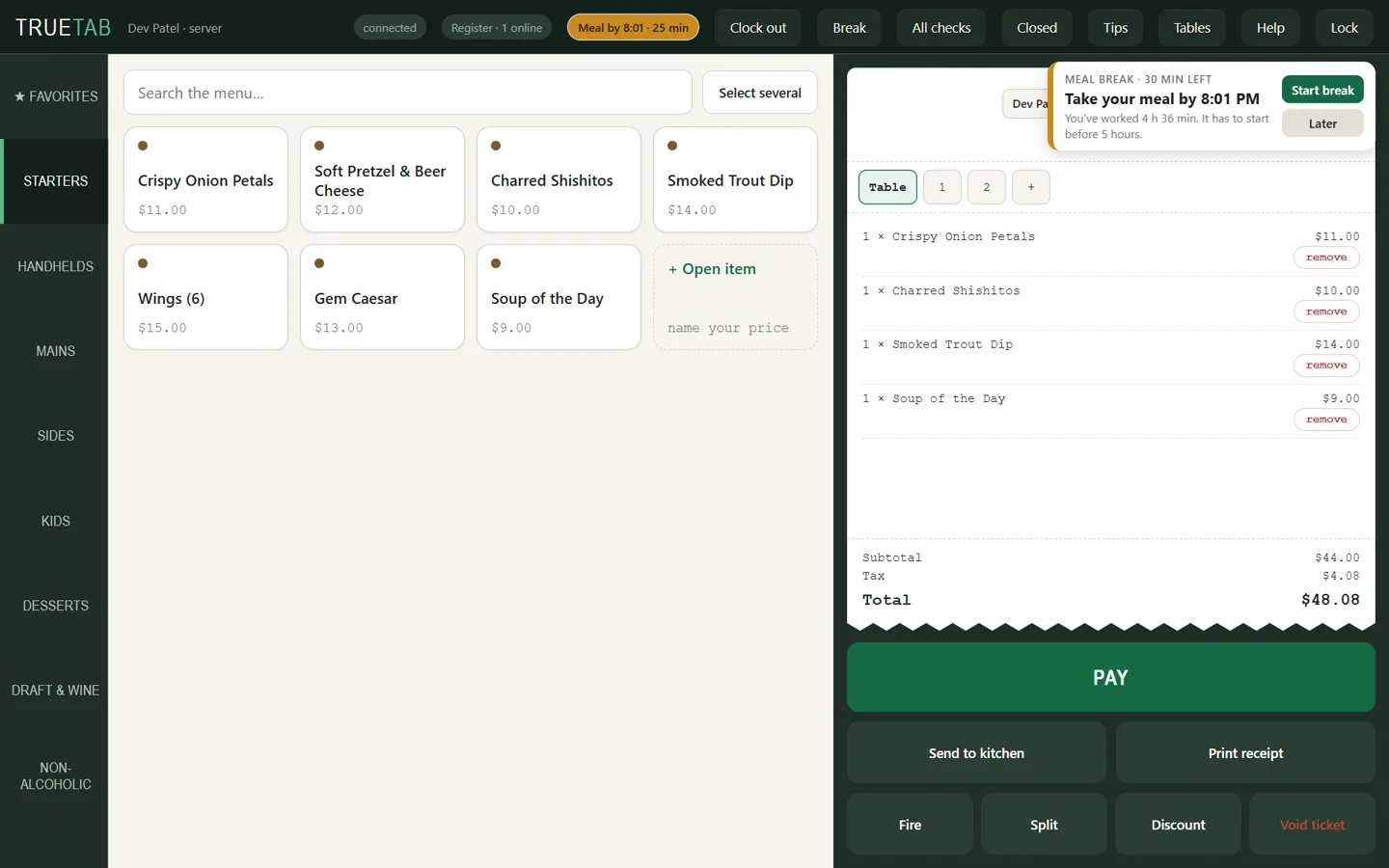
Task: Remove Crispy Onion Petals from ticket
Action: pyautogui.click(x=1326, y=258)
